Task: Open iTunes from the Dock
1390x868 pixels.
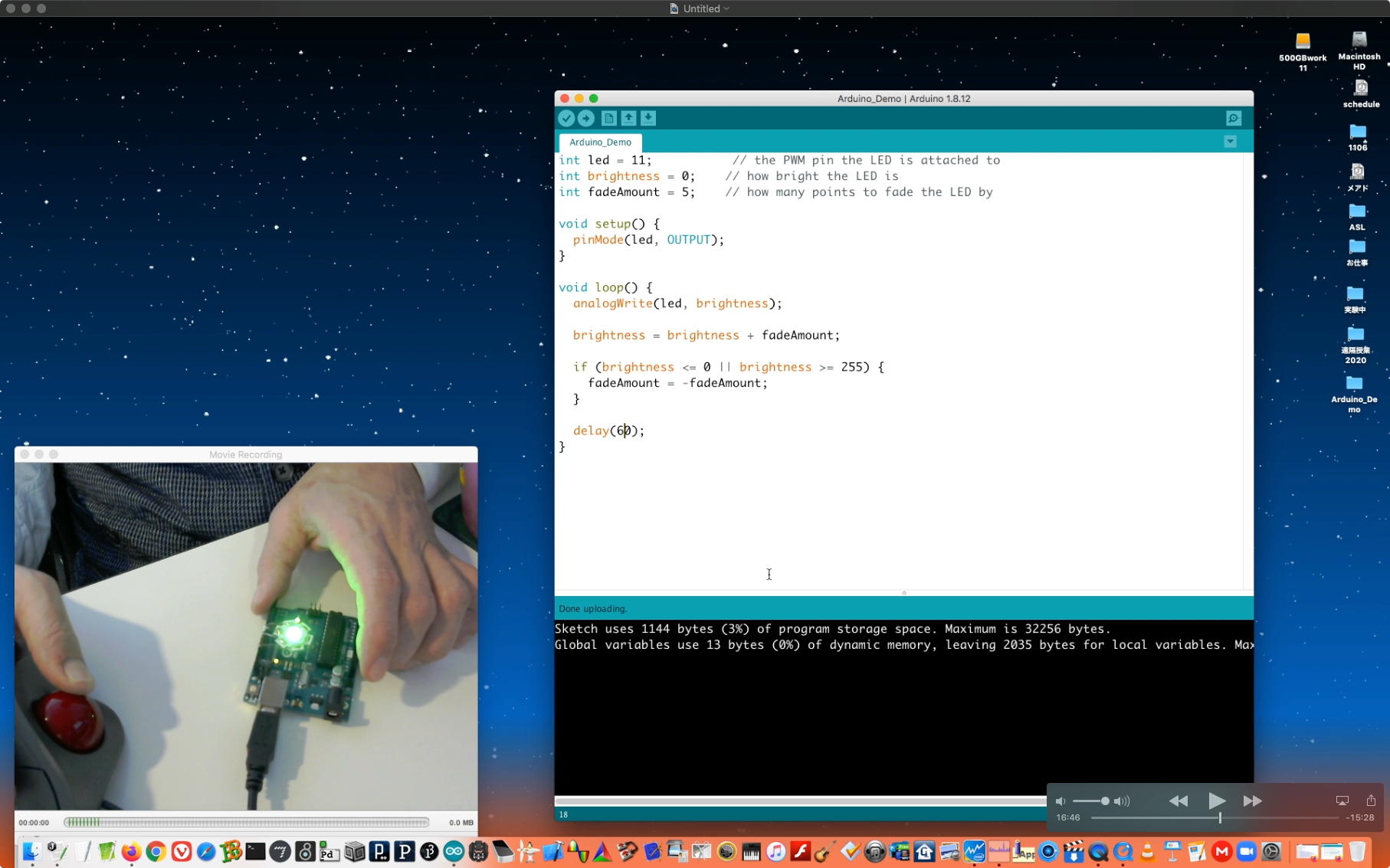Action: coord(775,851)
